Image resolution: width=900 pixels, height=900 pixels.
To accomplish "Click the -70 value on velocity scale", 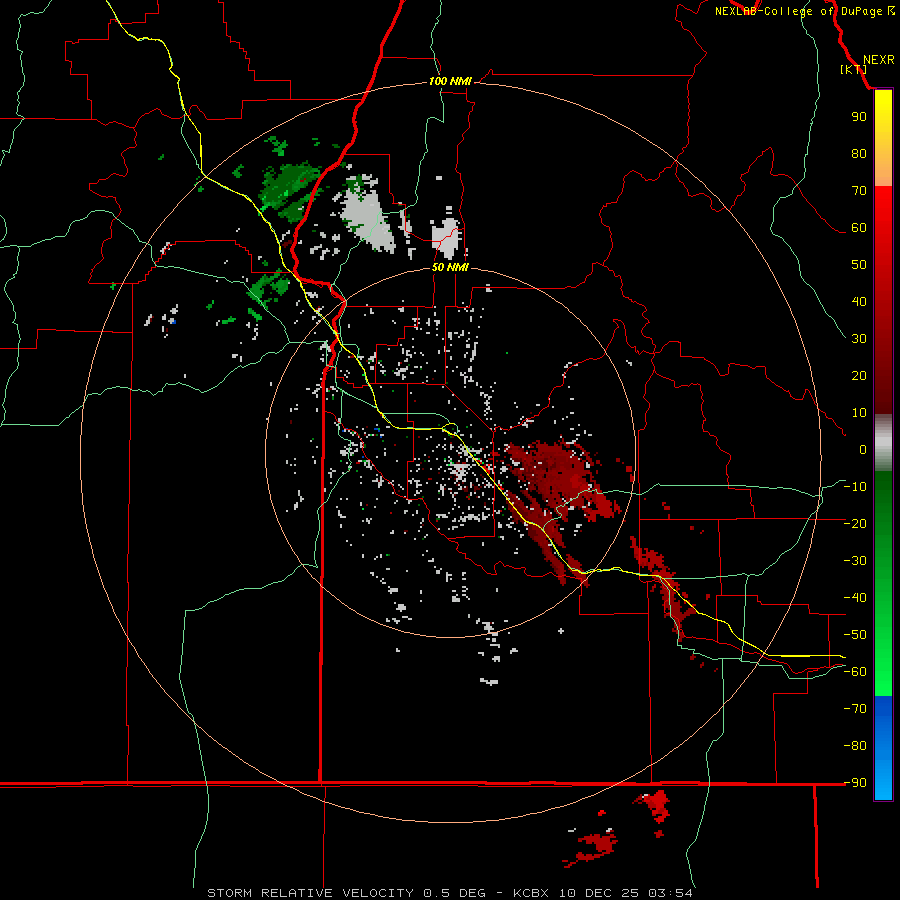I will pyautogui.click(x=855, y=708).
